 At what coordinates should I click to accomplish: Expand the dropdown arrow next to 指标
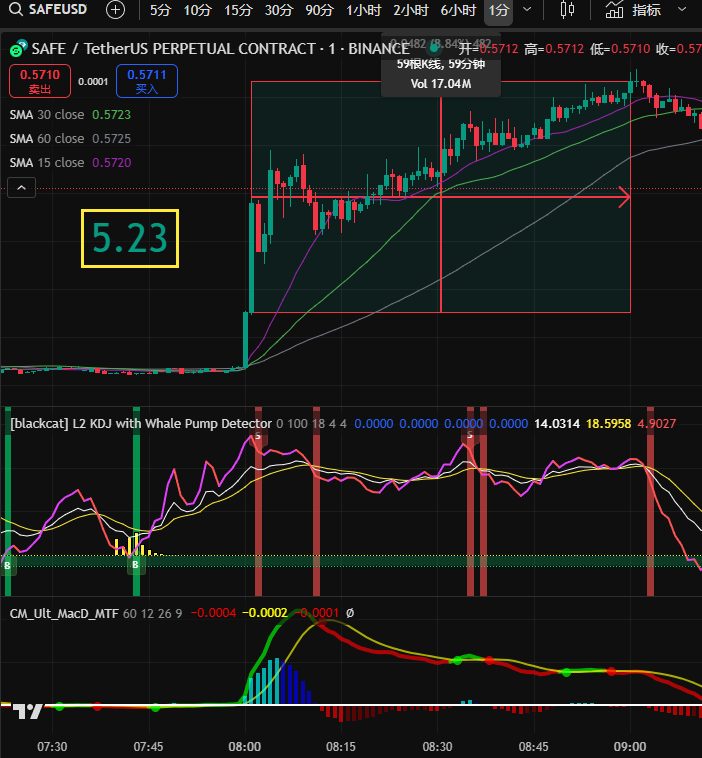click(x=682, y=9)
